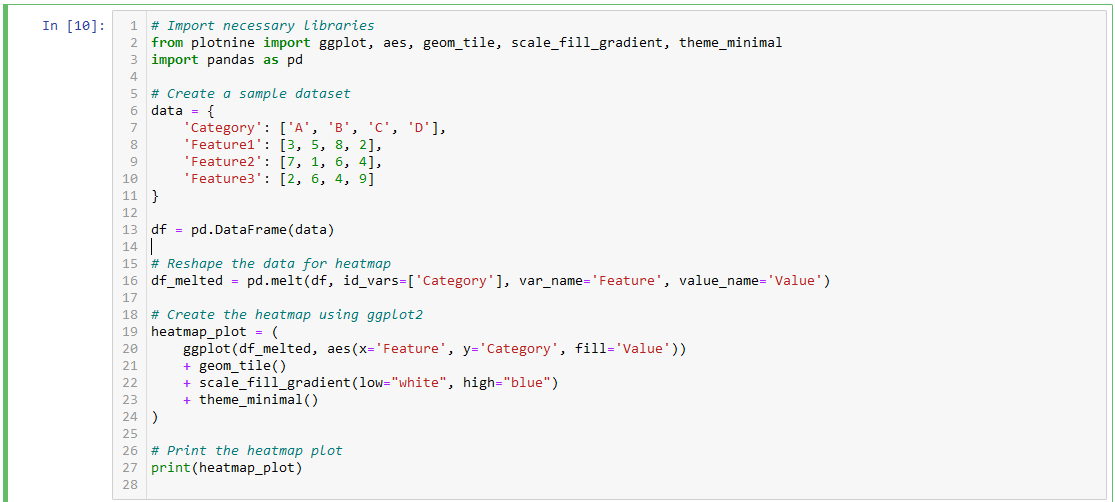Viewport: 1115px width, 502px height.
Task: Click 'import pandas as pd' line
Action: pyautogui.click(x=227, y=60)
